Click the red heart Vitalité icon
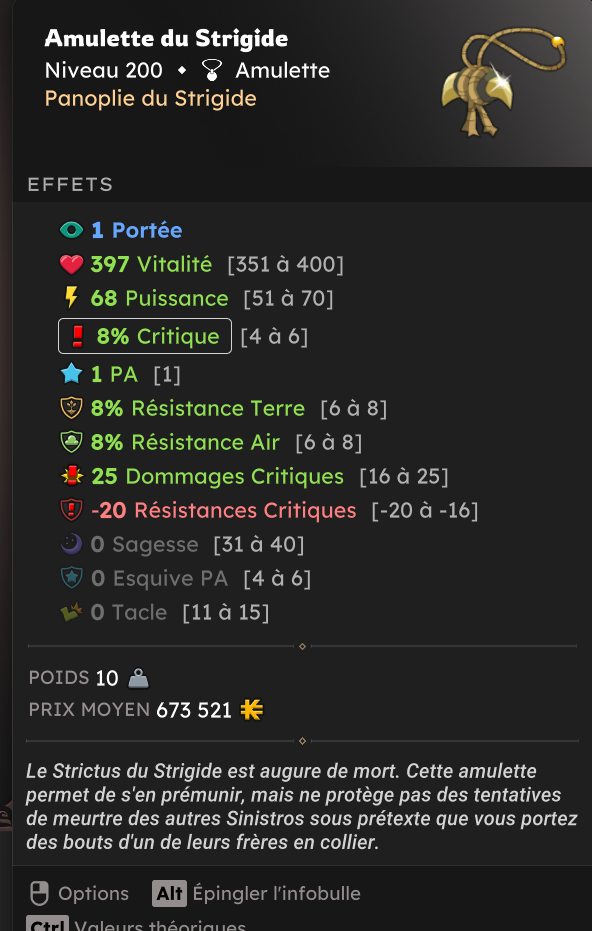 pos(72,264)
